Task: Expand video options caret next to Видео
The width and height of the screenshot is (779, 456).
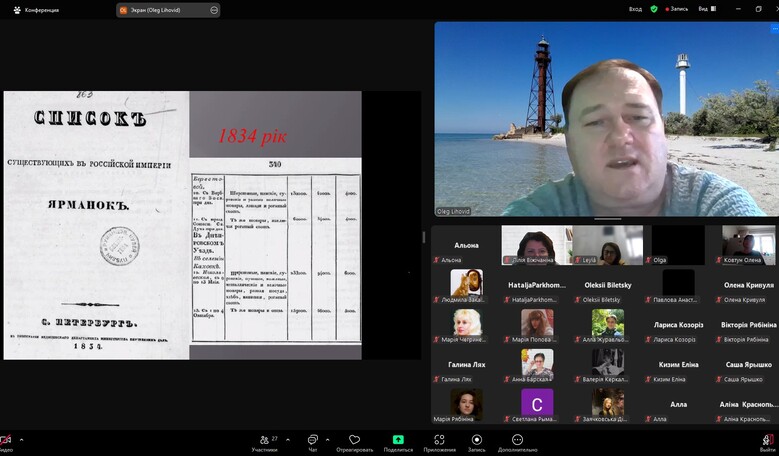Action: click(x=21, y=440)
